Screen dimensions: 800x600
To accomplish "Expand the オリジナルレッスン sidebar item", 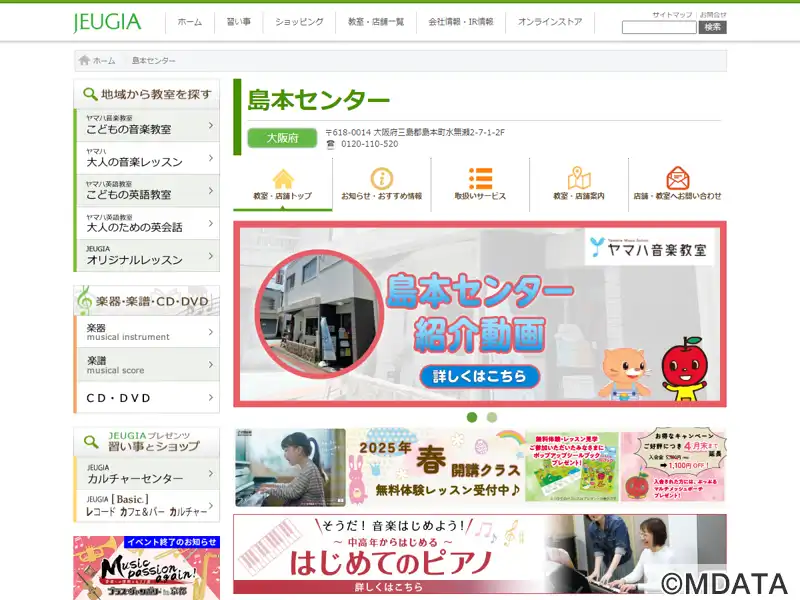I will click(x=147, y=256).
